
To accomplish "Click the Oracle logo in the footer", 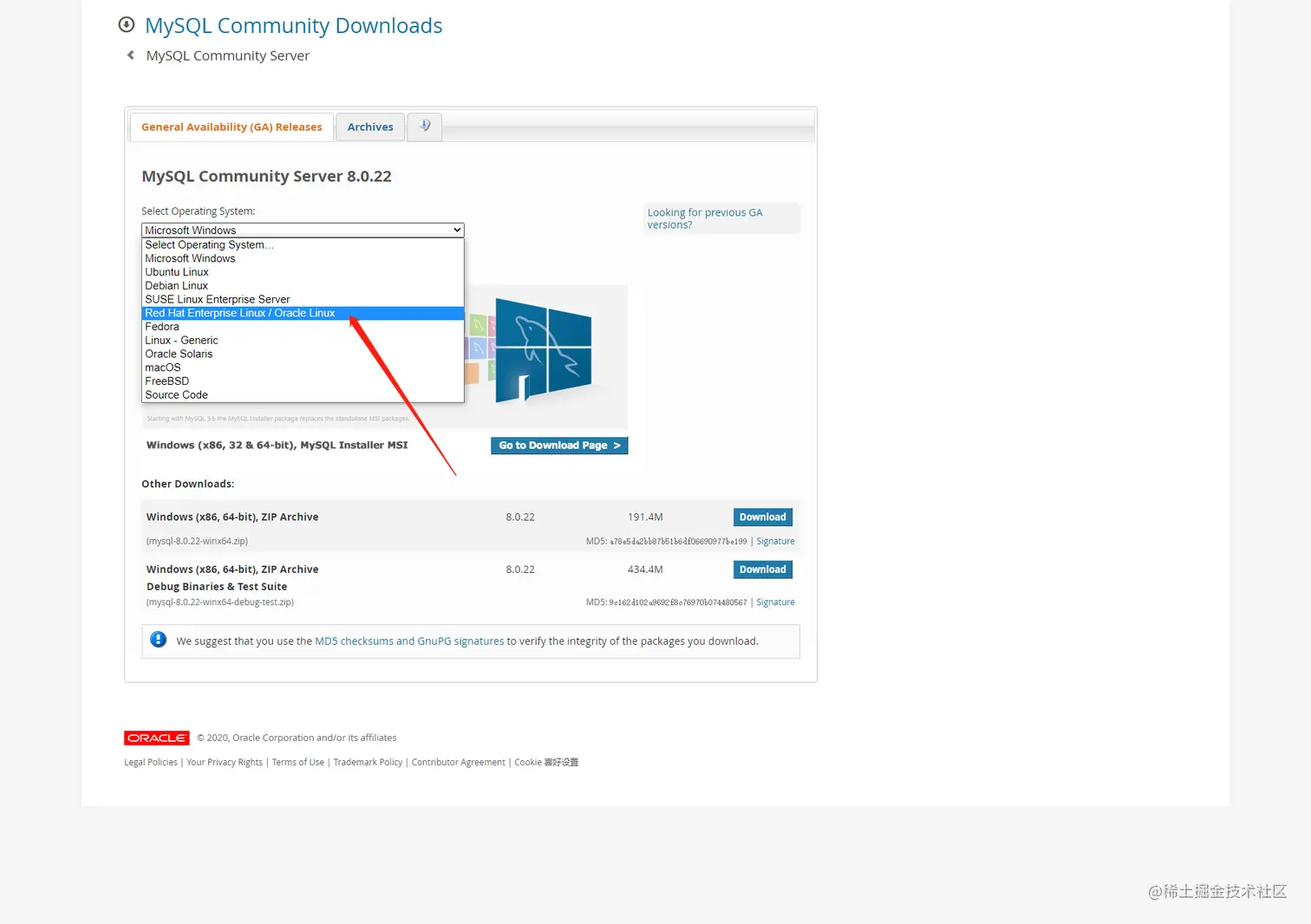I will click(x=157, y=738).
